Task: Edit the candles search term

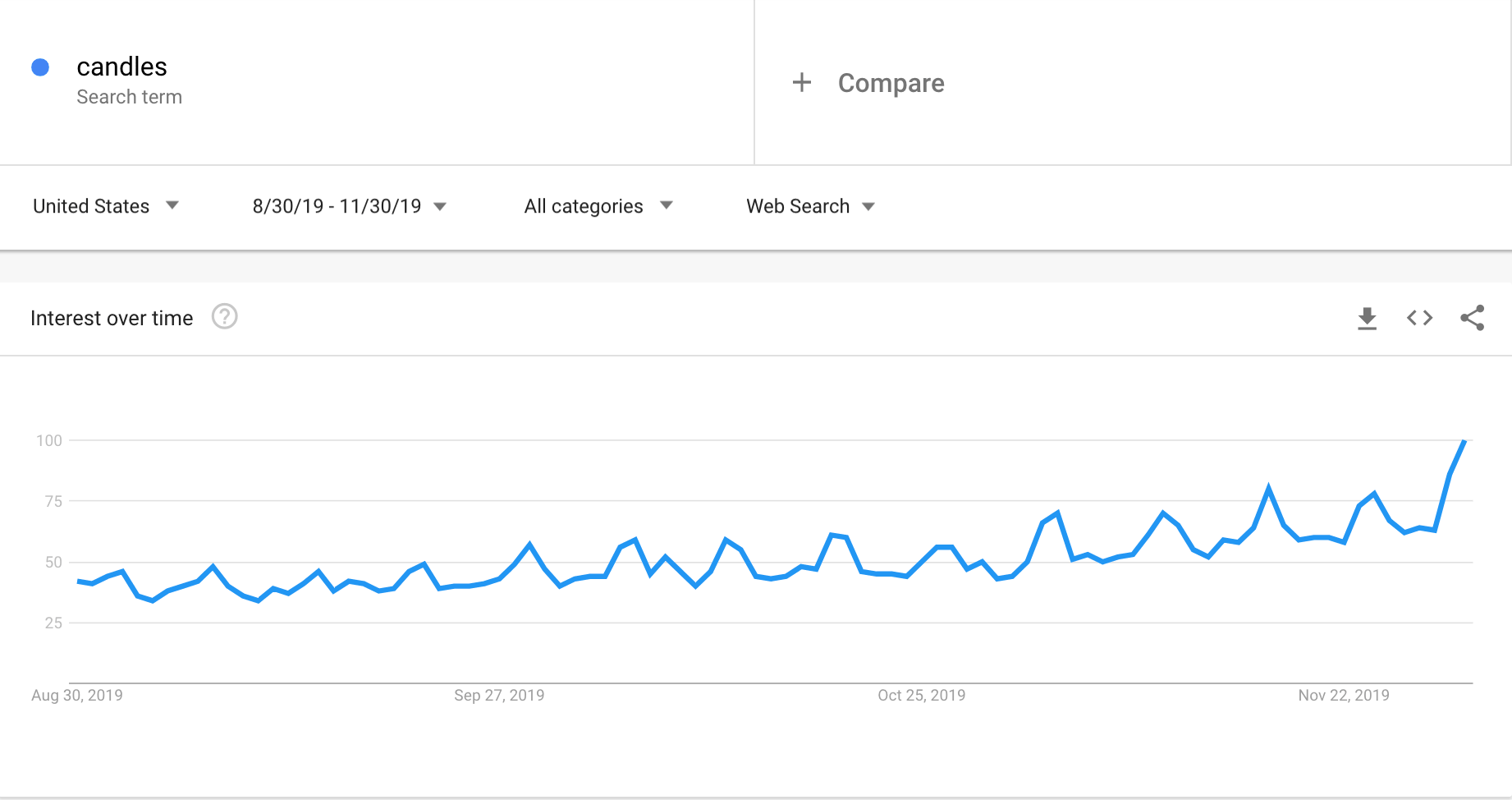Action: [x=121, y=67]
